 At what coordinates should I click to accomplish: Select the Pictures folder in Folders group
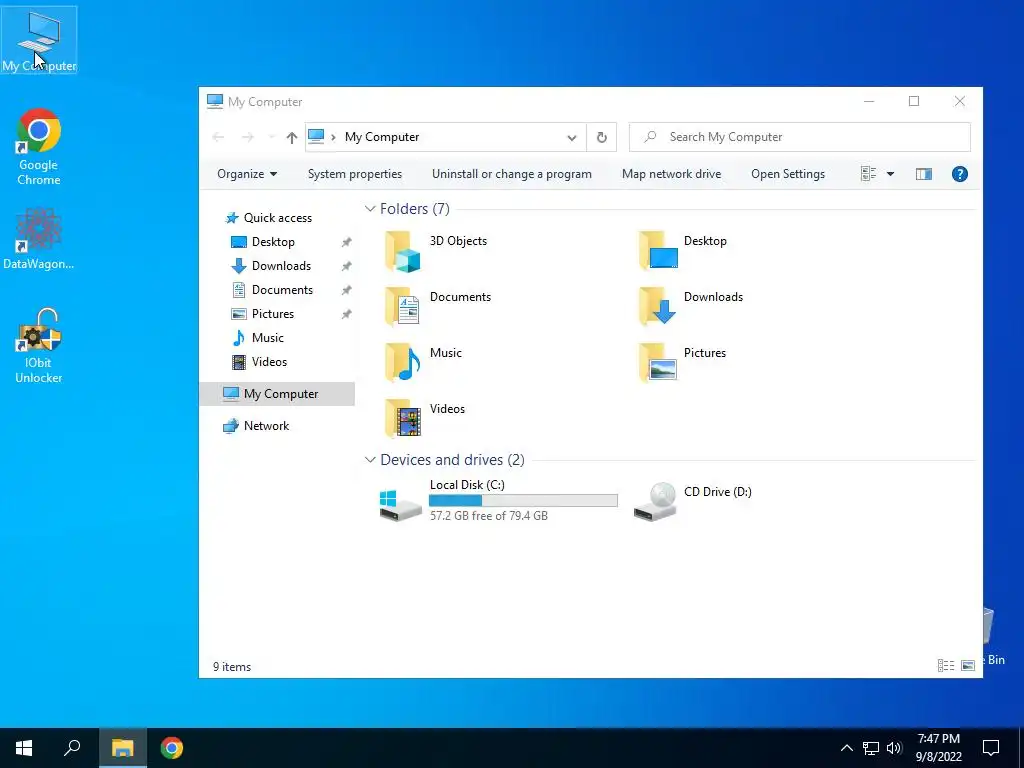(x=682, y=362)
